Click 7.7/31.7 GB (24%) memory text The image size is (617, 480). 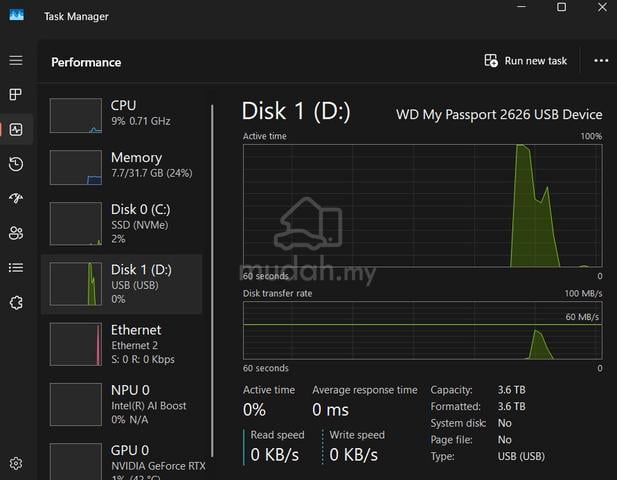[x=152, y=173]
